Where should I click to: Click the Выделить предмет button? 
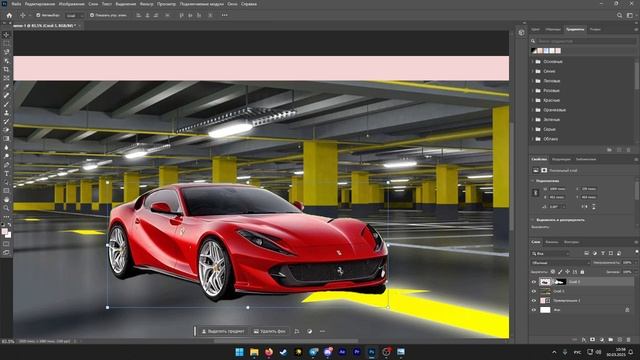point(223,331)
